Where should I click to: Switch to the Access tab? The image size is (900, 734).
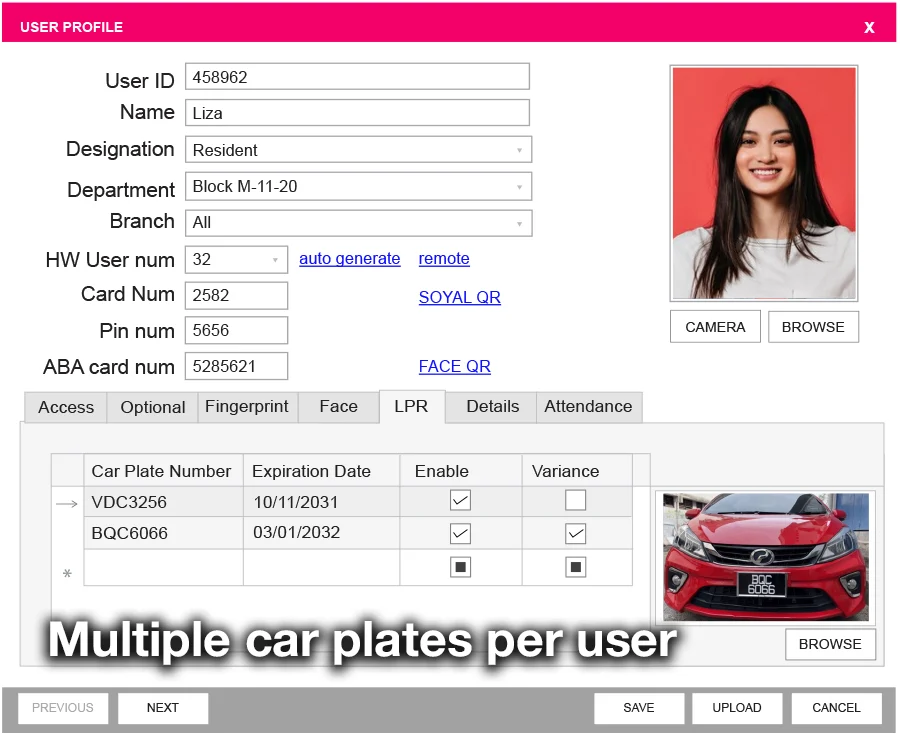tap(66, 407)
